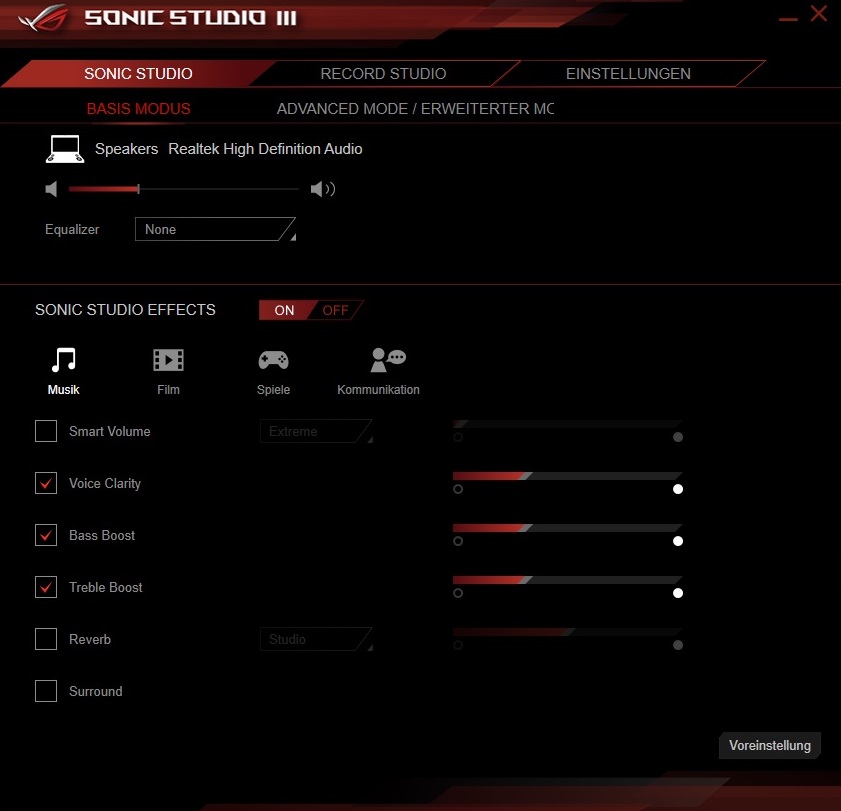Click Voice Clarity maximum dot
The height and width of the screenshot is (811, 841).
678,489
